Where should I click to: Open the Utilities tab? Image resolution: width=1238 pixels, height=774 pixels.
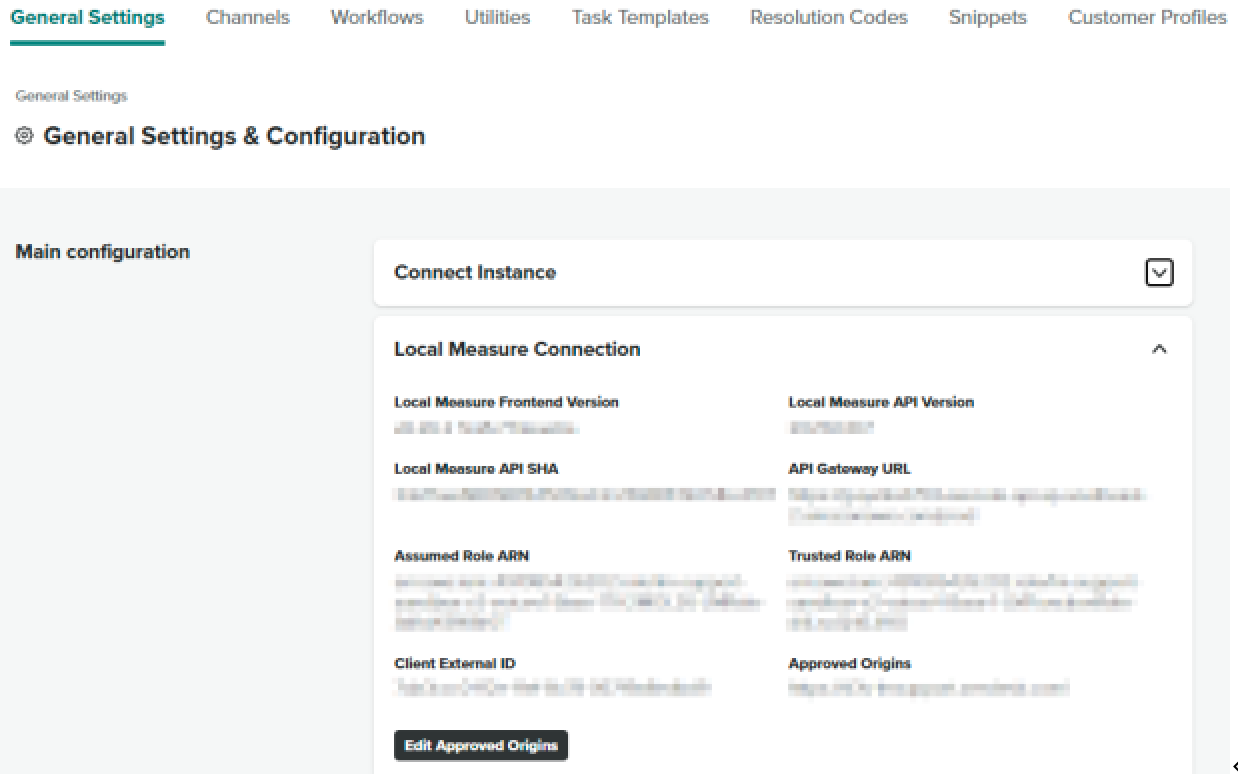point(497,18)
